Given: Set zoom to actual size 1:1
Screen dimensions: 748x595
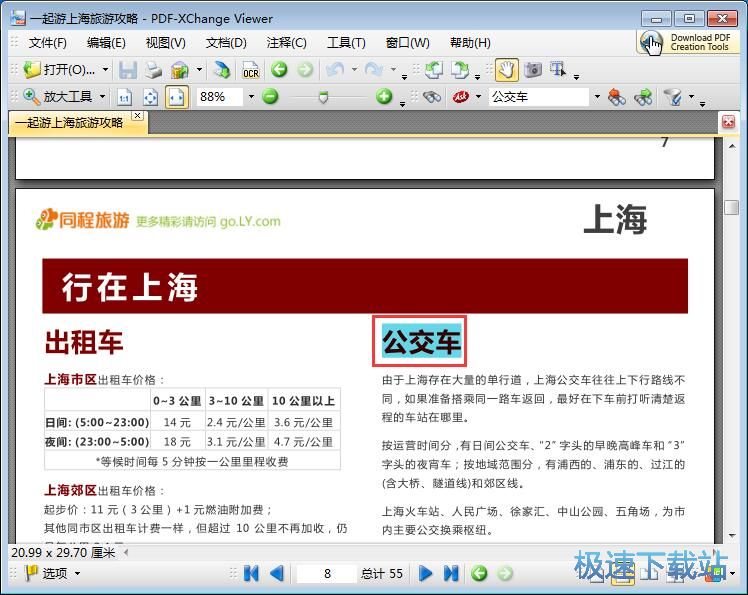Looking at the screenshot, I should pos(125,97).
